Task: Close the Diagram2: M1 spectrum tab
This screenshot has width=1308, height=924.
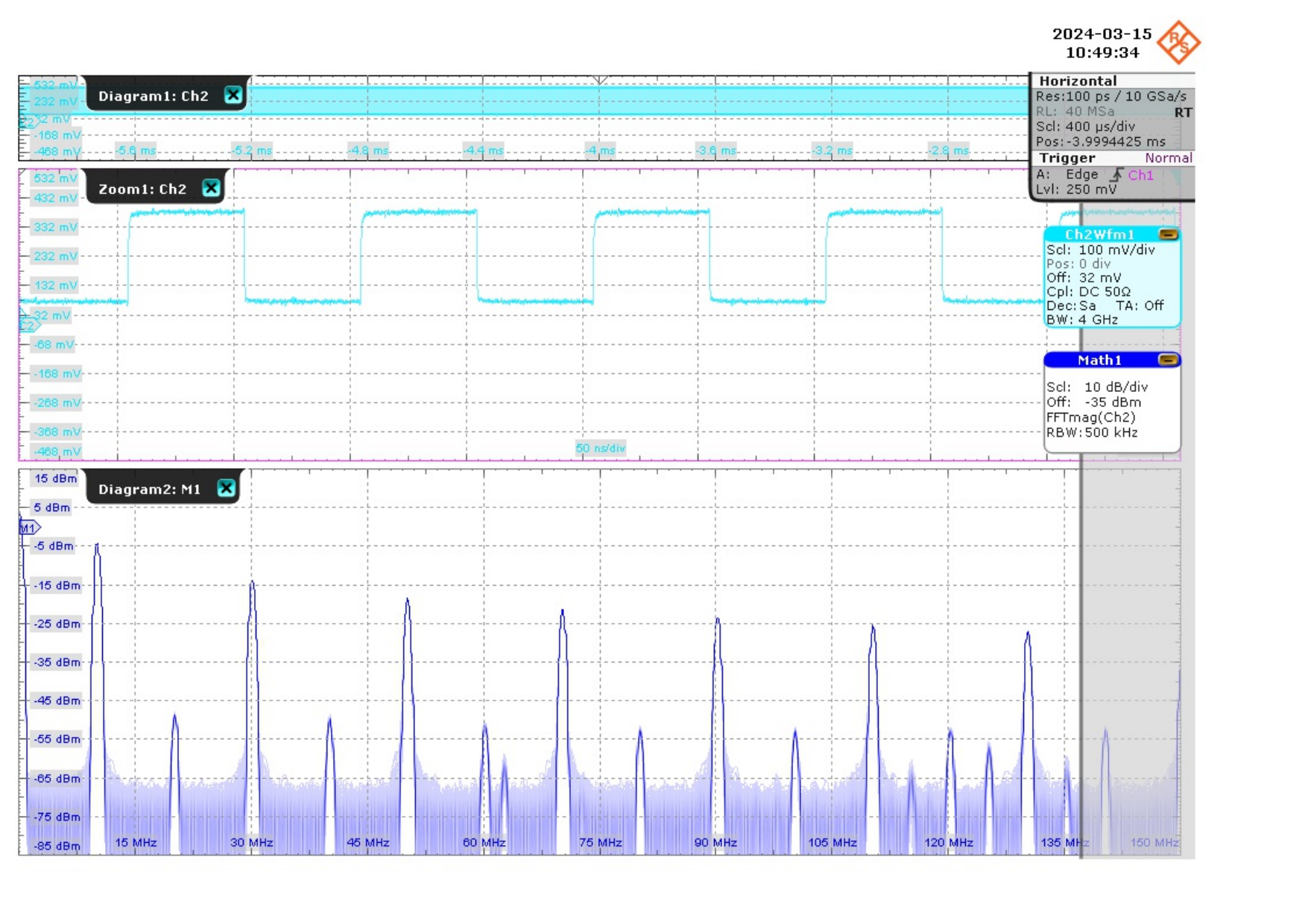Action: [x=227, y=488]
